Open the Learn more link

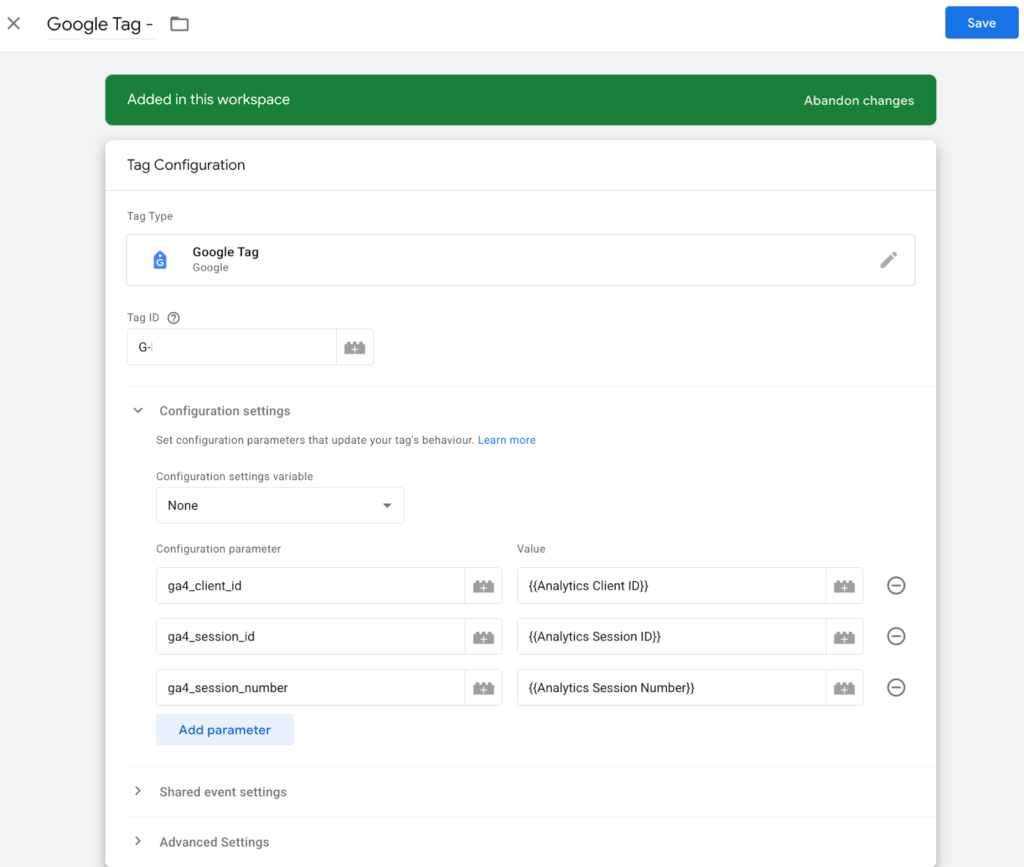pos(506,440)
